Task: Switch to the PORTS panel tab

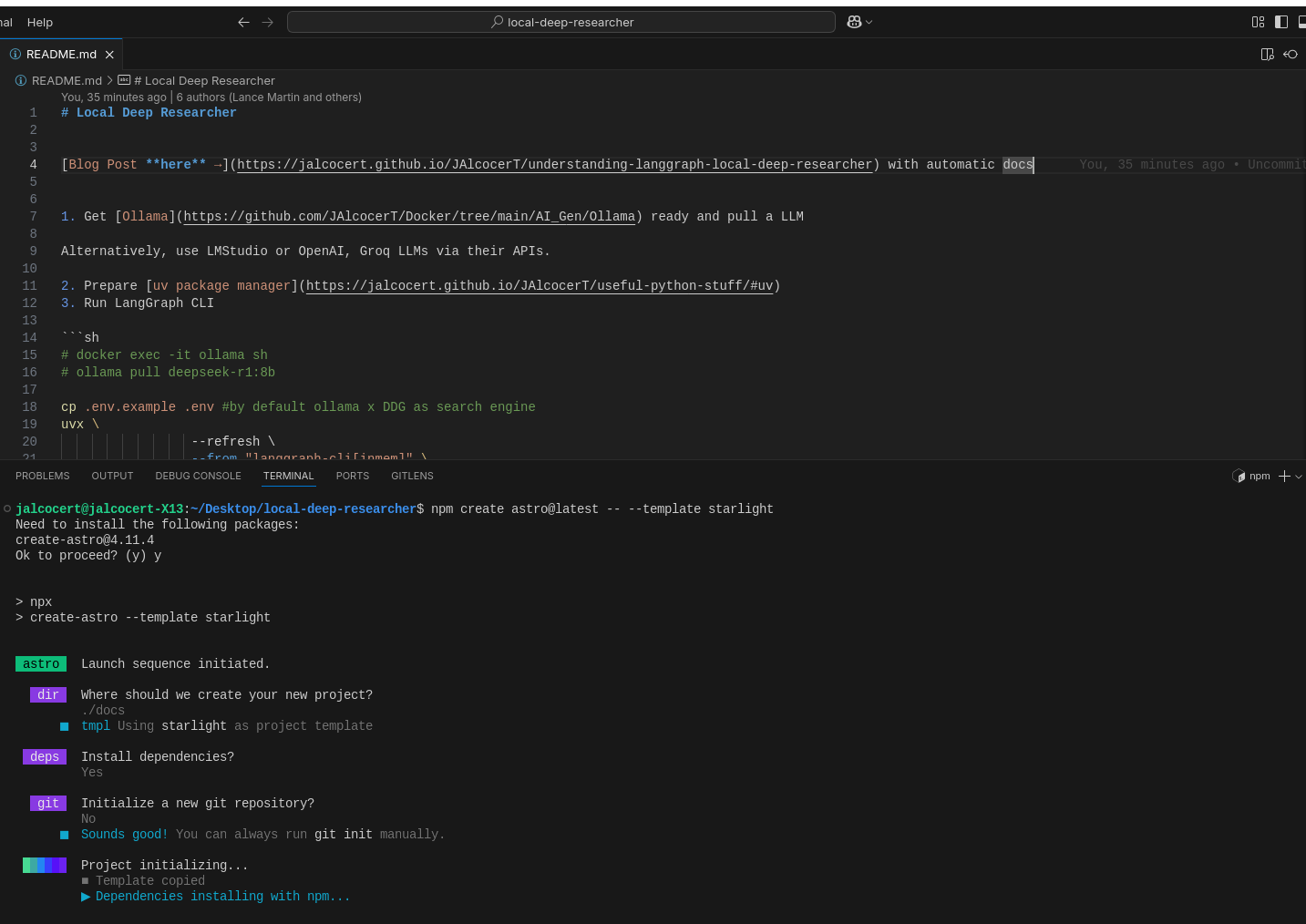Action: 352,476
